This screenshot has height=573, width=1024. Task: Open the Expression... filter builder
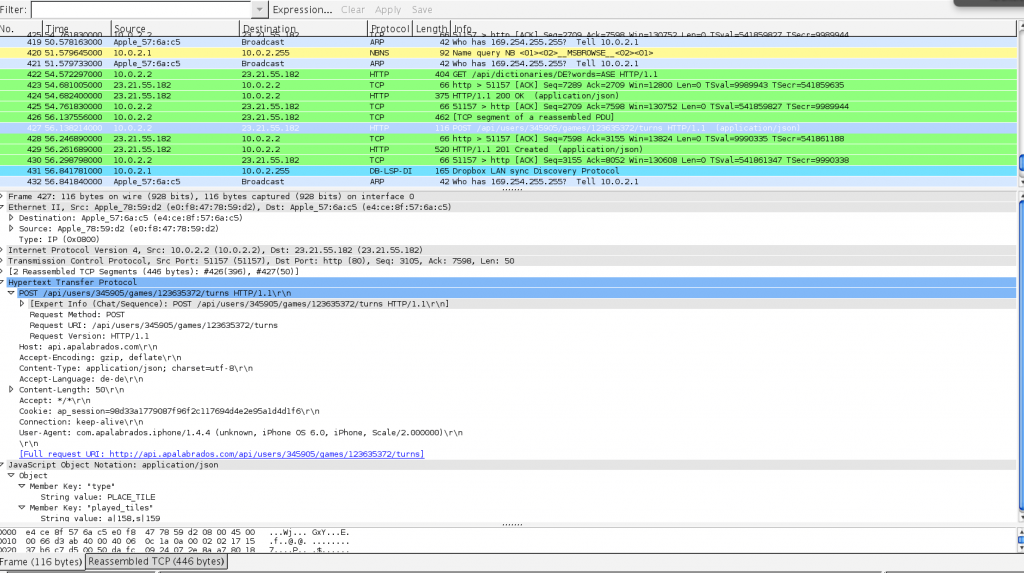click(x=302, y=9)
